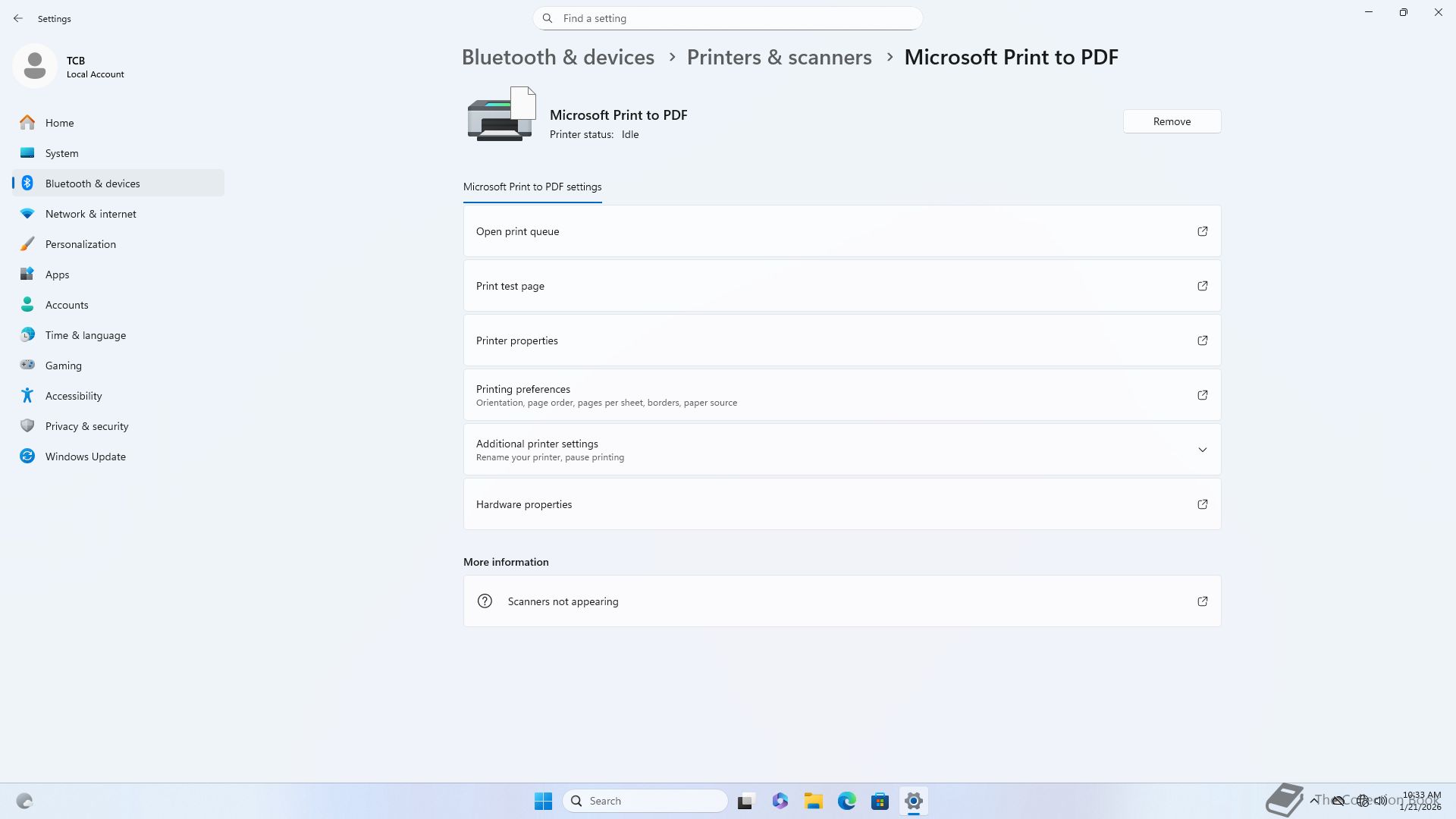Click the Remove printer button
The height and width of the screenshot is (819, 1456).
(x=1172, y=121)
